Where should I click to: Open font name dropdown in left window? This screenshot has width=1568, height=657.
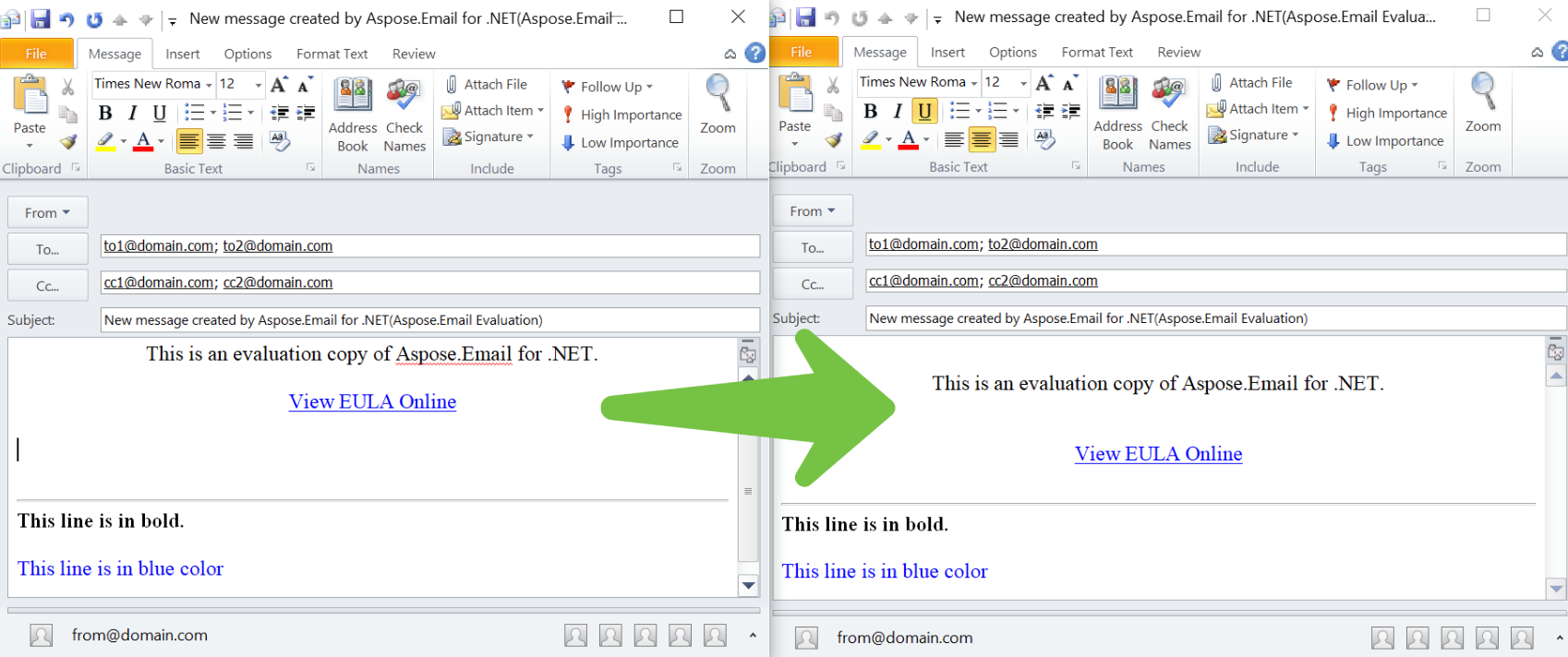pyautogui.click(x=209, y=85)
